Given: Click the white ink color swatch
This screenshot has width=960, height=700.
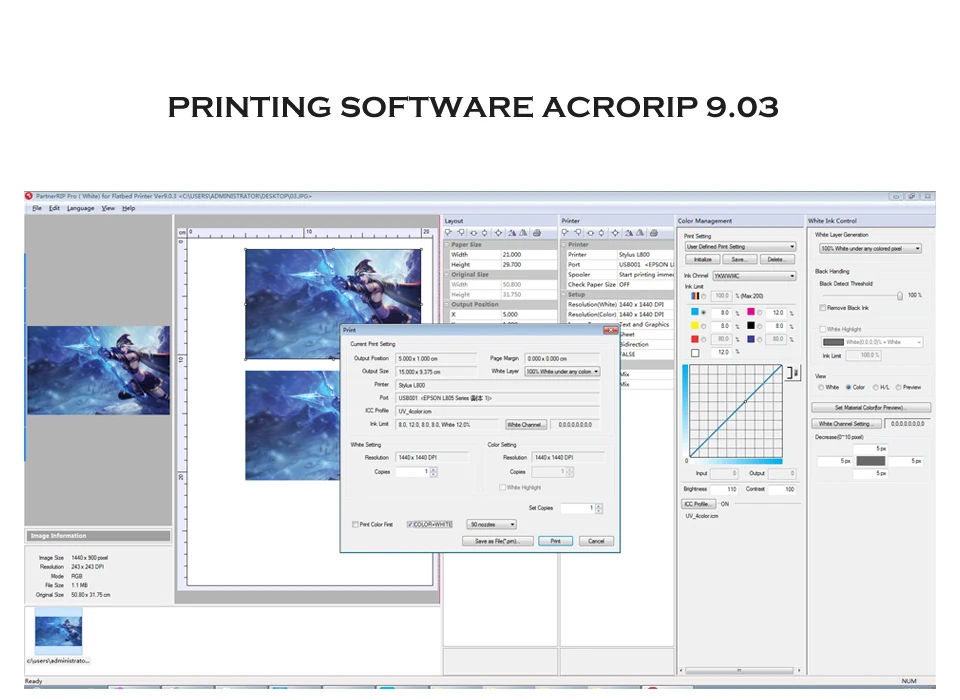Looking at the screenshot, I should click(x=695, y=353).
